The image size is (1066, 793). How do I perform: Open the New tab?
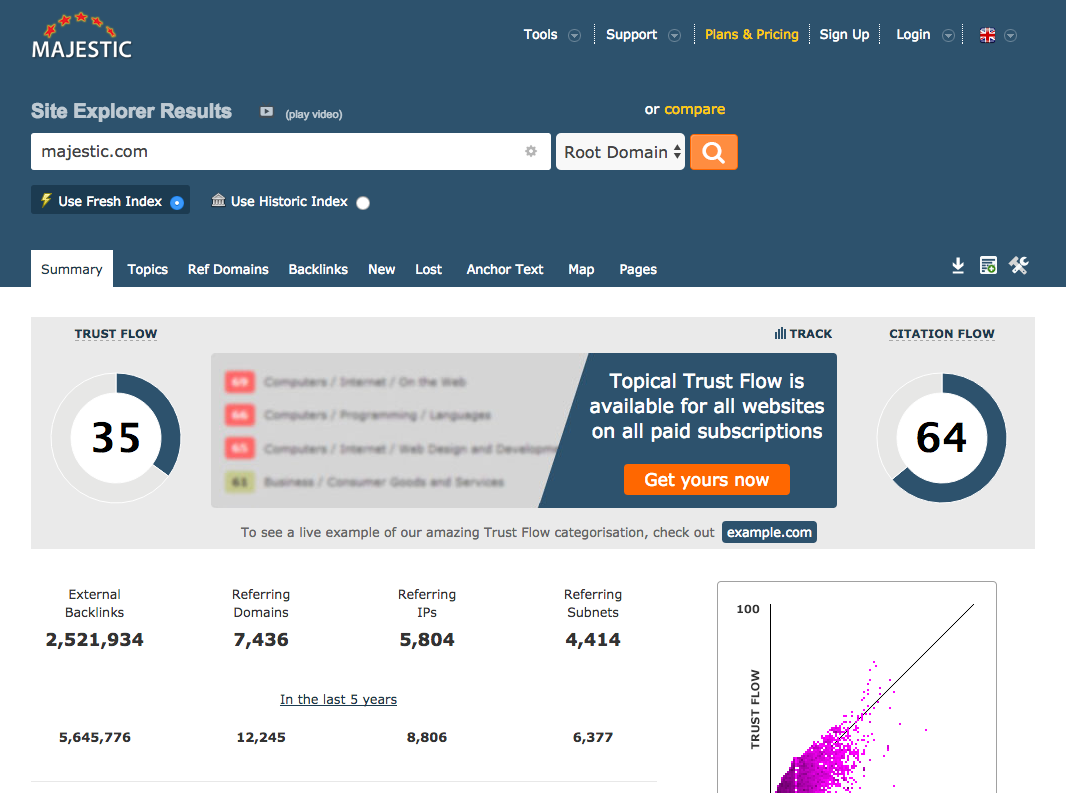coord(381,269)
